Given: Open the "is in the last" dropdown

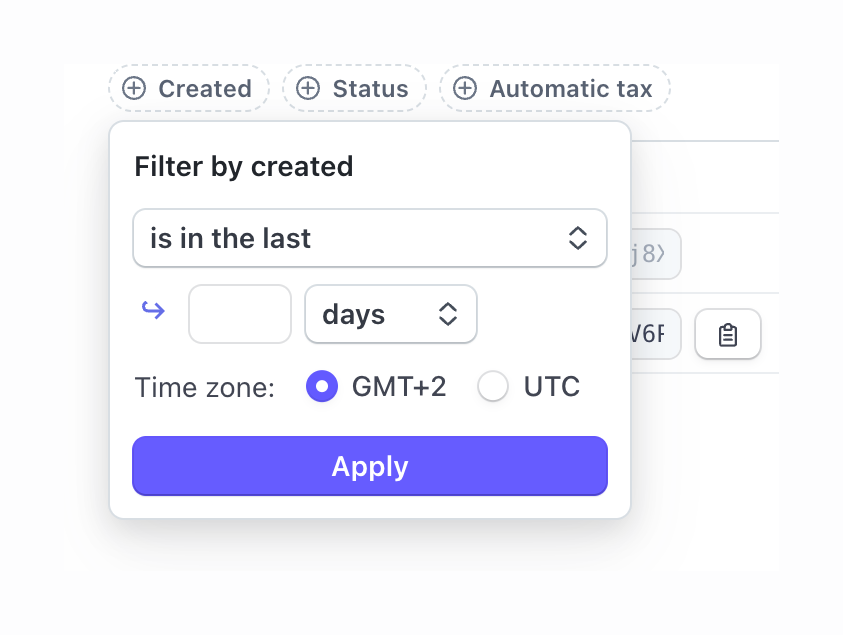Looking at the screenshot, I should coord(370,238).
